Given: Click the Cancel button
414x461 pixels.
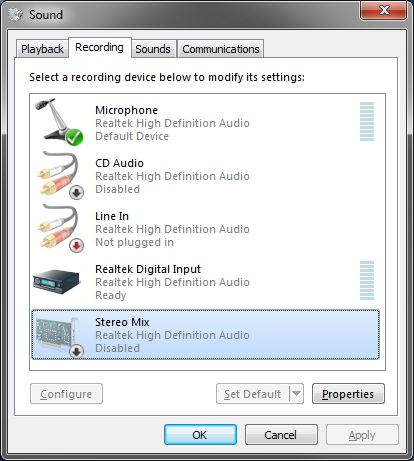Looking at the screenshot, I should [x=281, y=435].
